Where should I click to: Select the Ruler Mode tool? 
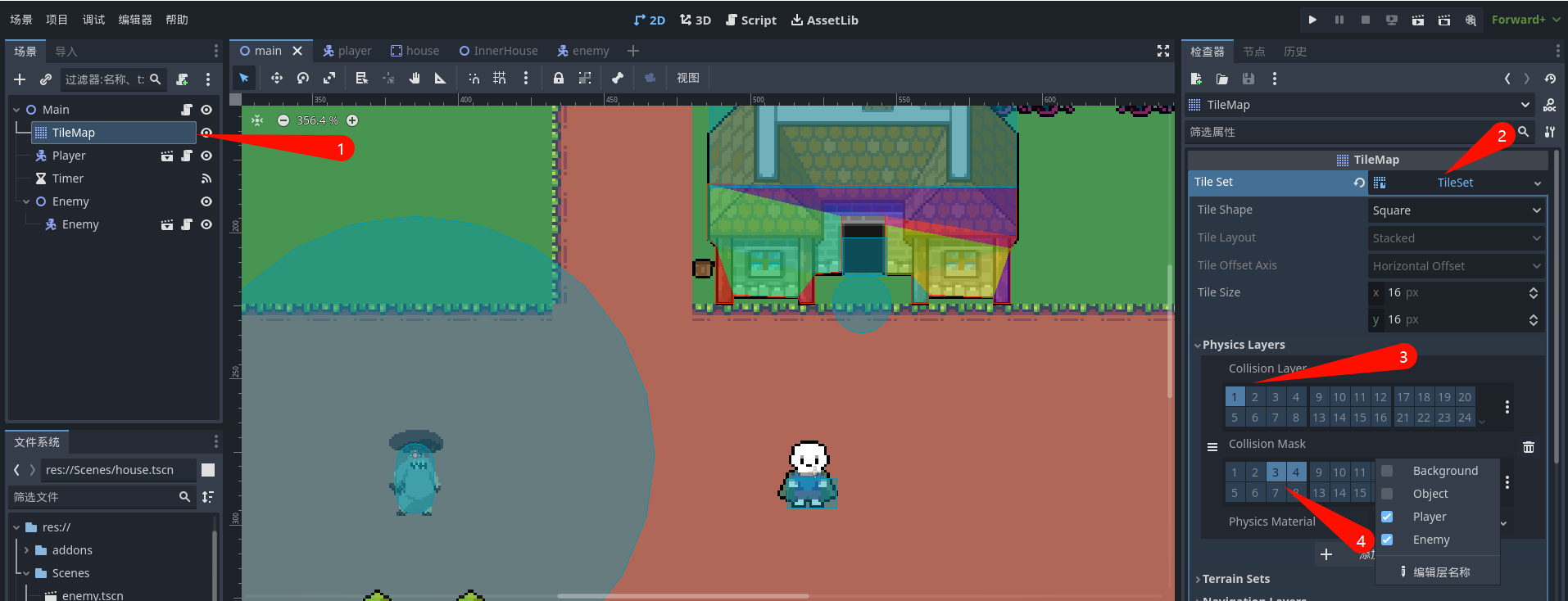pyautogui.click(x=441, y=78)
